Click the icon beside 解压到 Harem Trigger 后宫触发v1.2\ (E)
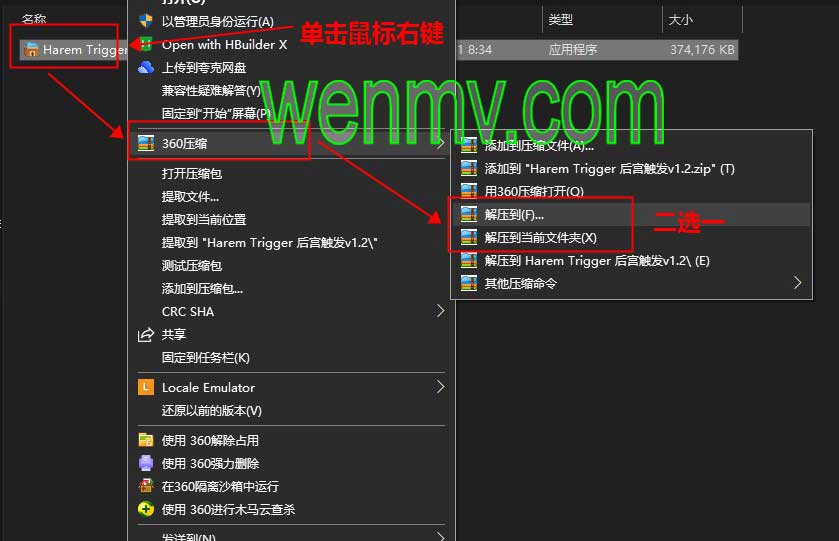Image resolution: width=839 pixels, height=541 pixels. tap(469, 261)
